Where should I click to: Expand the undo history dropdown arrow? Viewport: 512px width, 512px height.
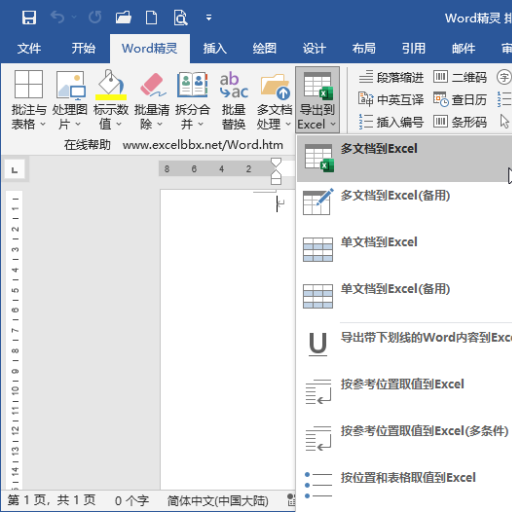click(x=74, y=17)
